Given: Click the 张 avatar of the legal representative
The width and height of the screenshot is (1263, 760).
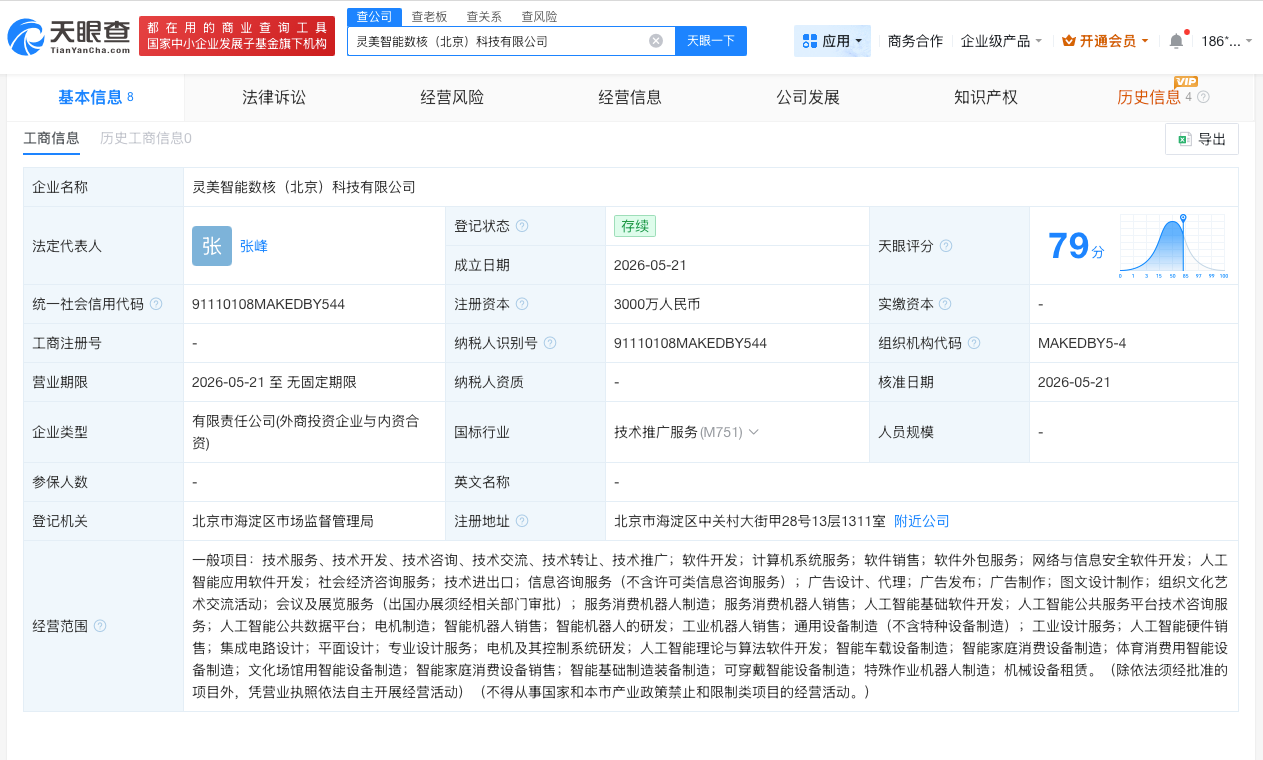Looking at the screenshot, I should click(x=212, y=246).
